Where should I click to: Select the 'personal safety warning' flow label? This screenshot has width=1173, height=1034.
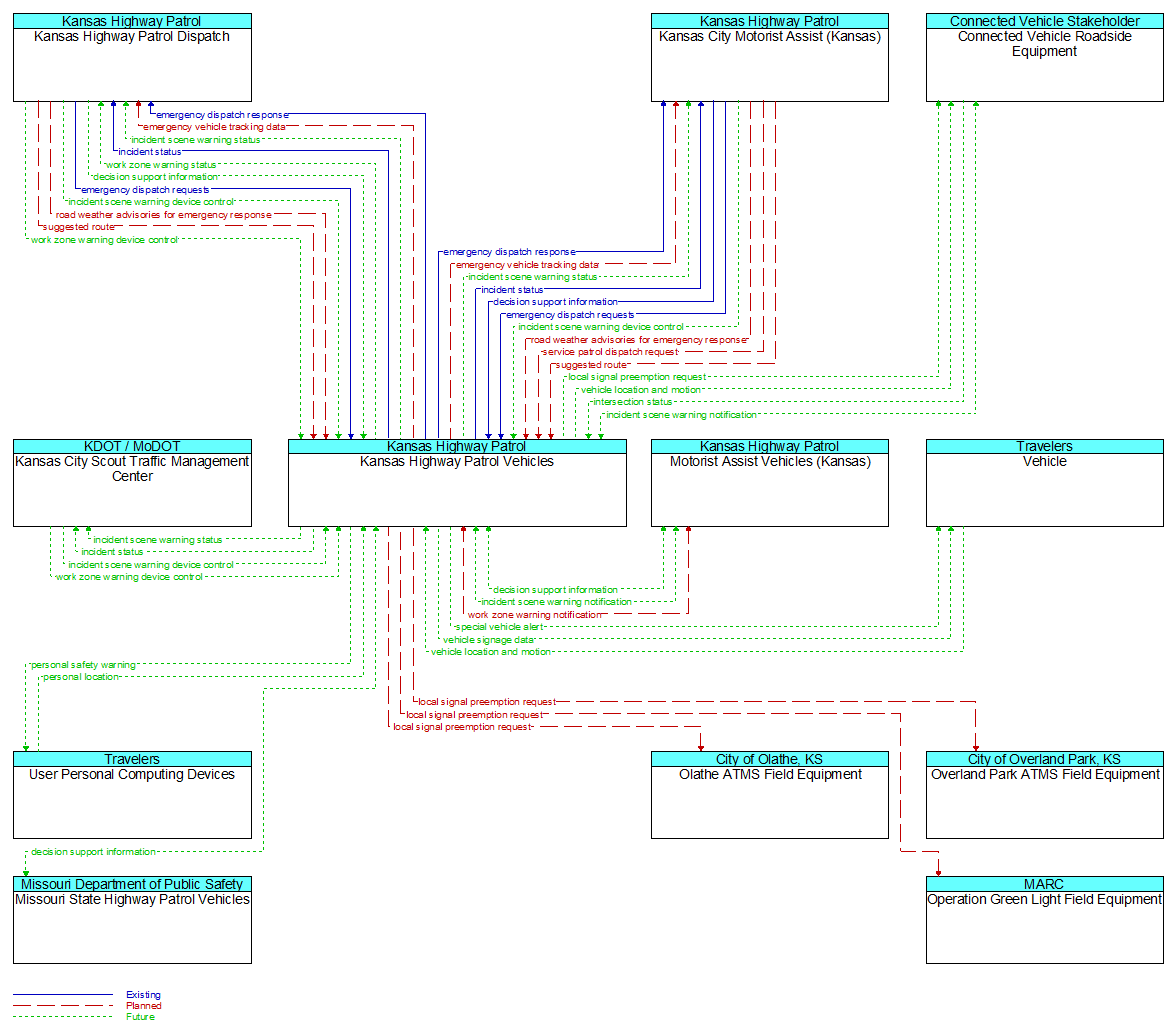(83, 664)
